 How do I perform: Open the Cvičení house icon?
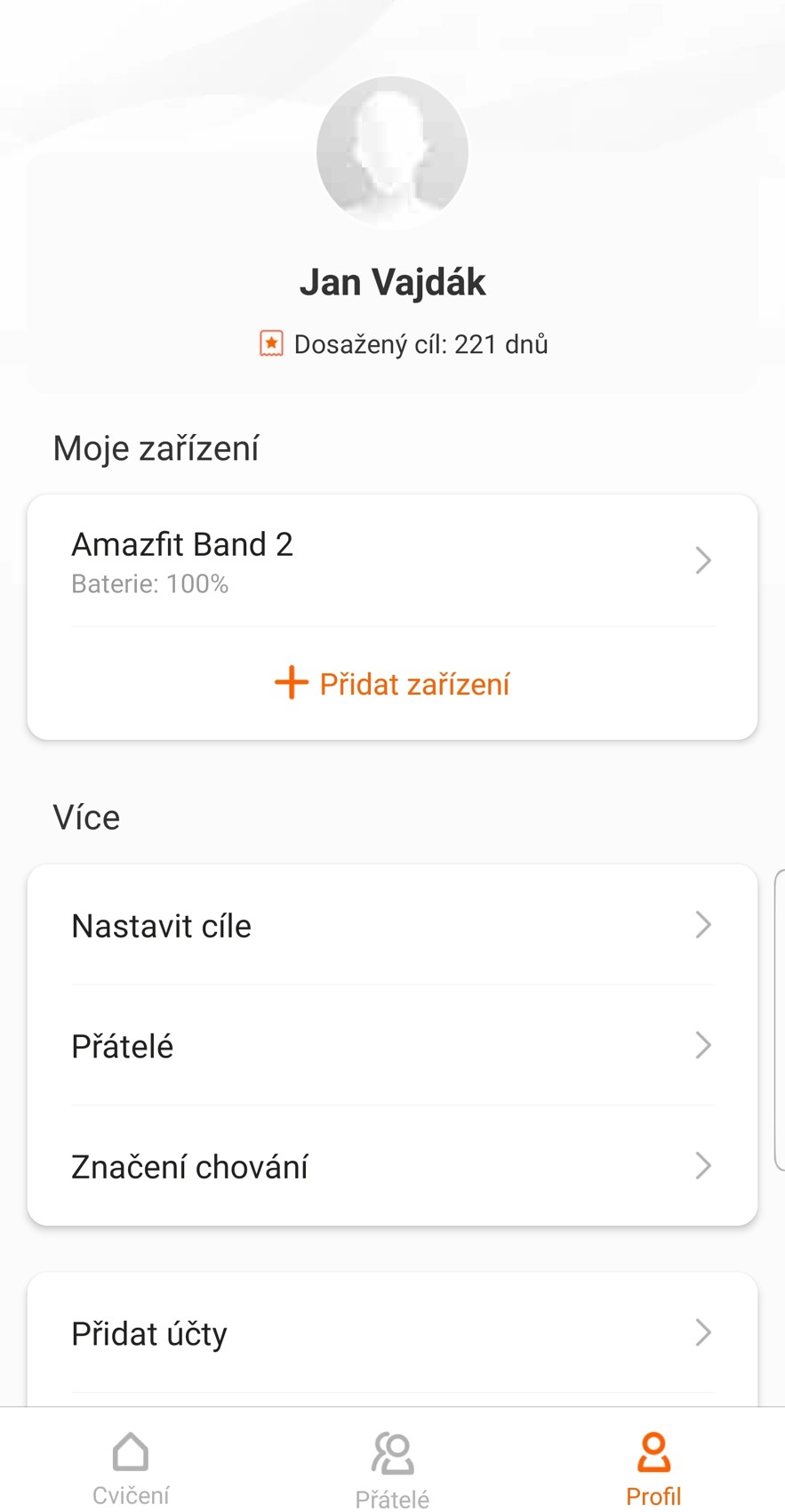[x=131, y=1452]
